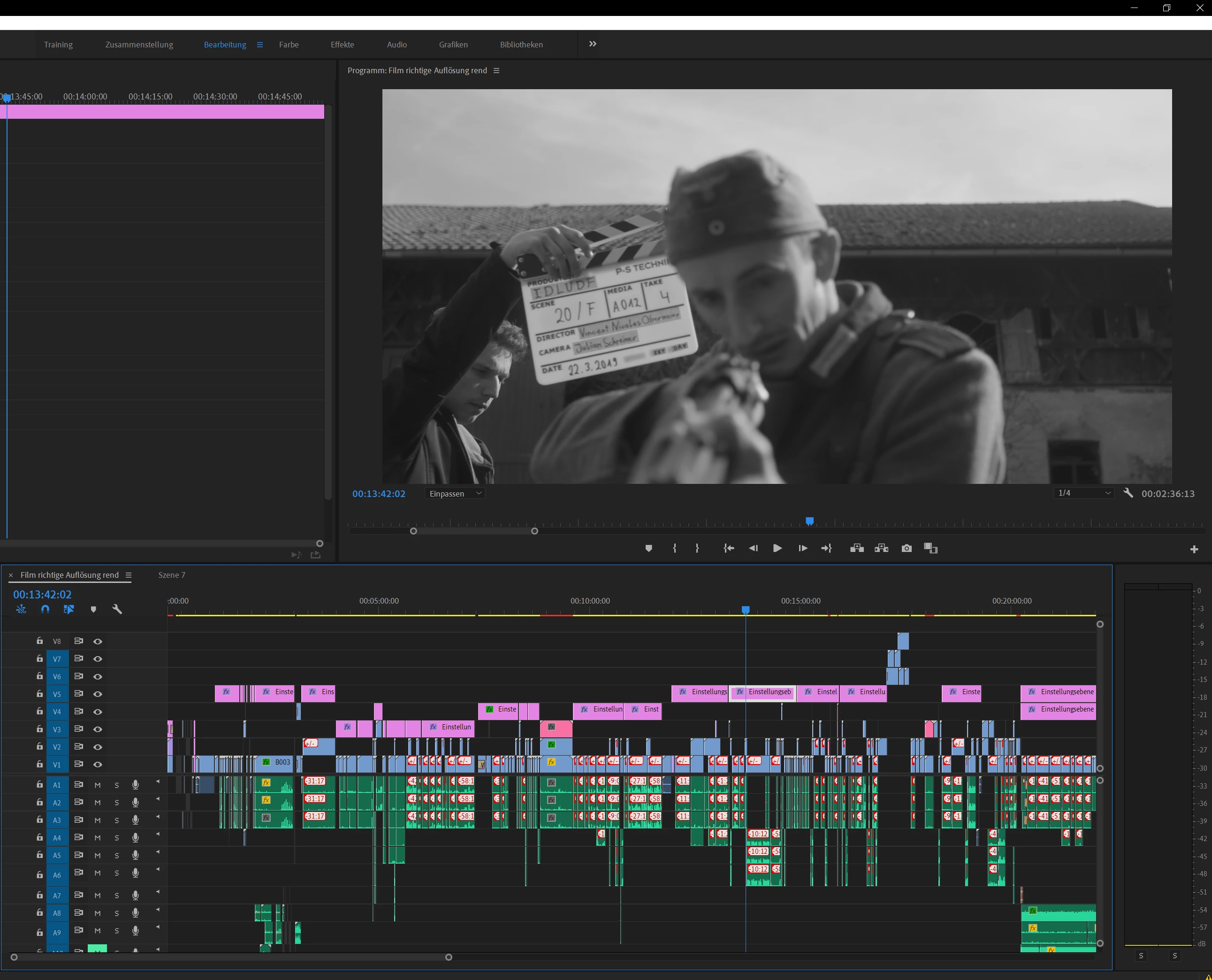
Task: Click the Add Marker icon in Program monitor
Action: click(648, 548)
